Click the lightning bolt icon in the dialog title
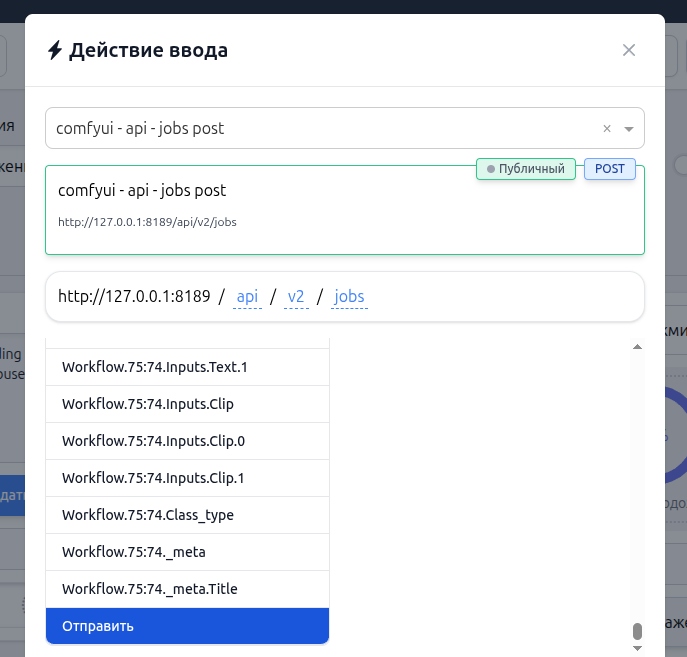The image size is (687, 657). point(55,50)
